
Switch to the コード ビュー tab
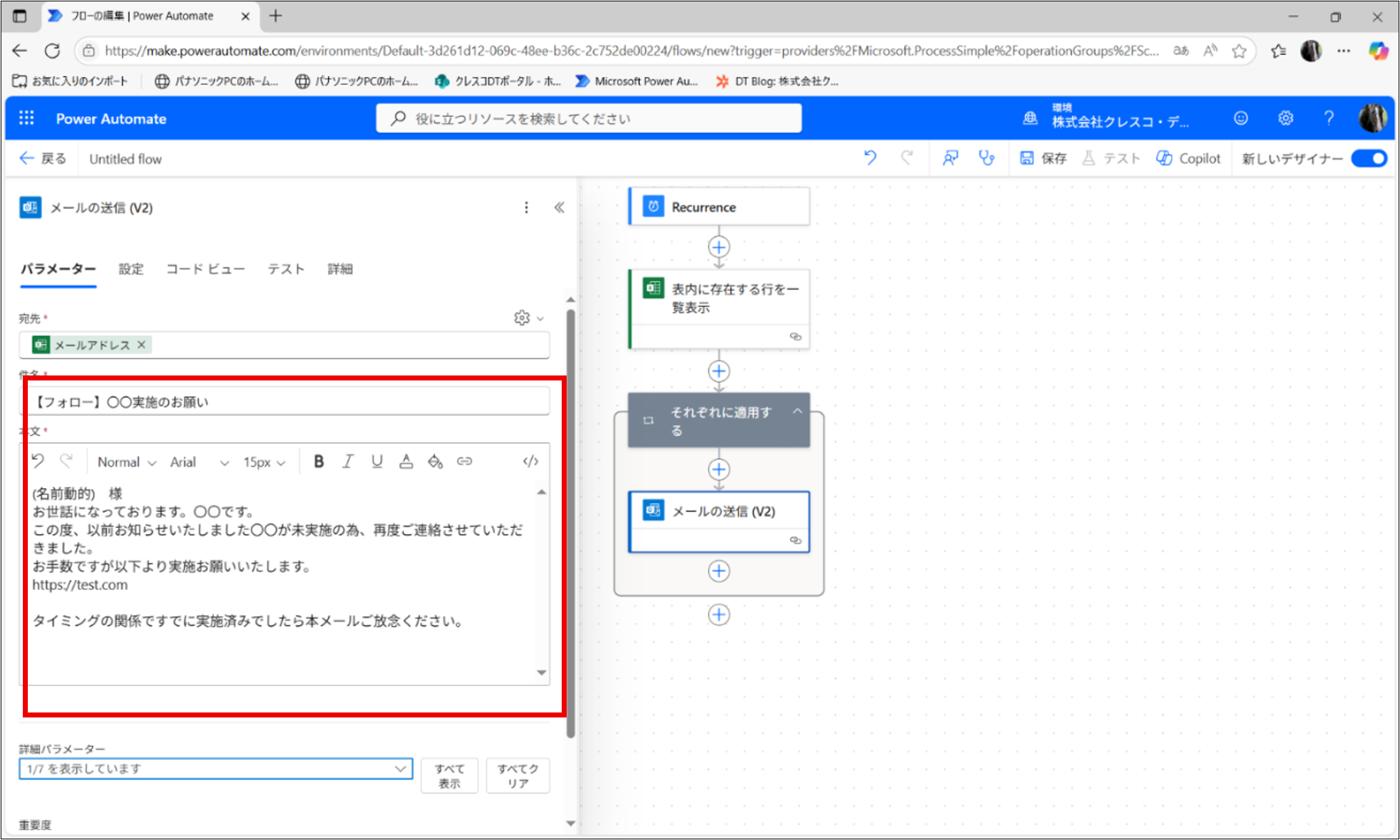(x=205, y=269)
